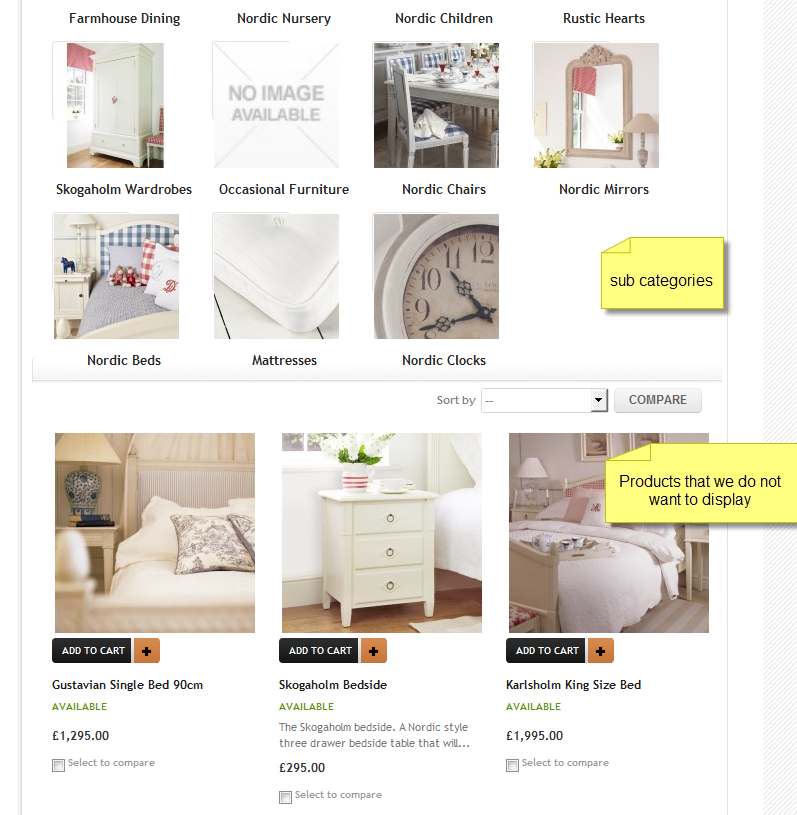
Task: Open the Farmhouse Dining category link
Action: pos(124,18)
